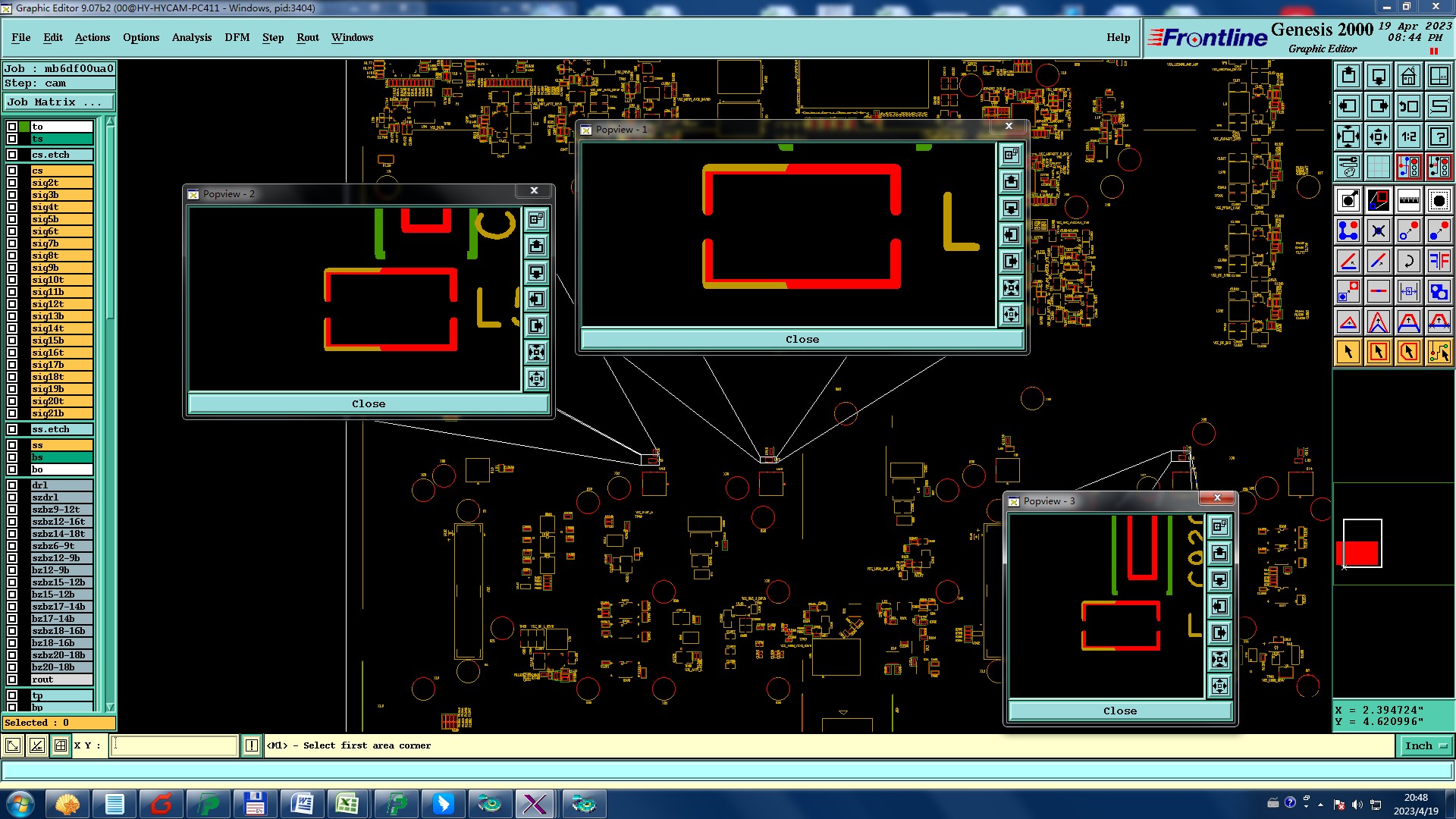Open the Job Matrix ... button

click(x=58, y=102)
